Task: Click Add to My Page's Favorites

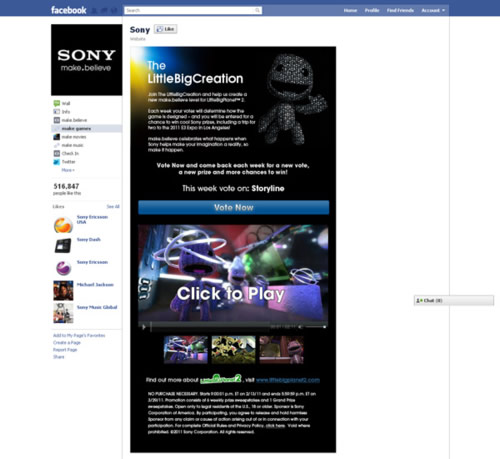Action: (x=79, y=335)
